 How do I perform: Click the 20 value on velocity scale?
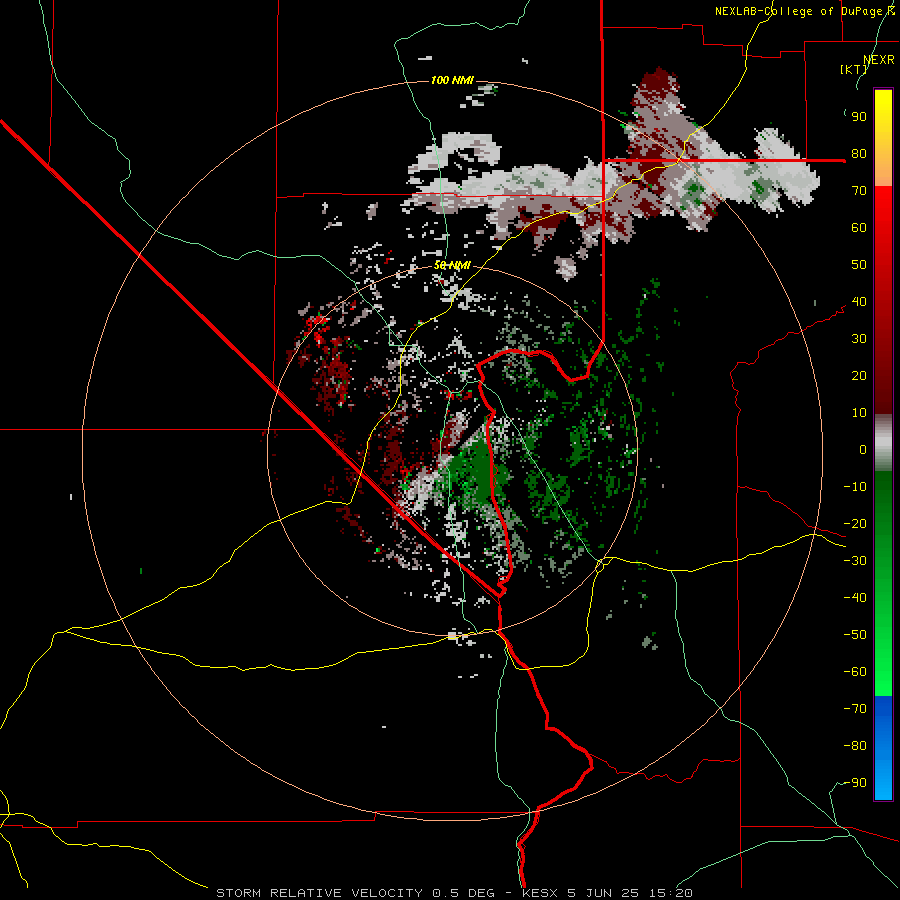[859, 375]
